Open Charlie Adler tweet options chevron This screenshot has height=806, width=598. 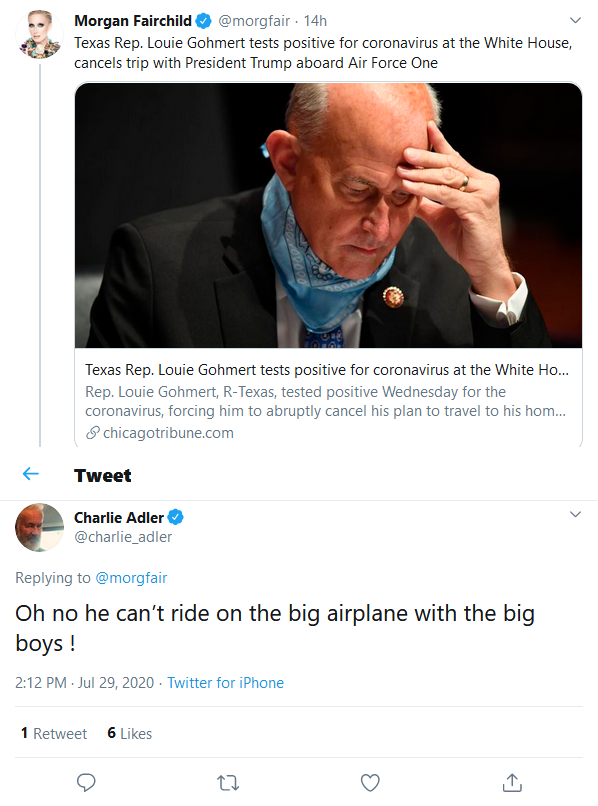(575, 515)
